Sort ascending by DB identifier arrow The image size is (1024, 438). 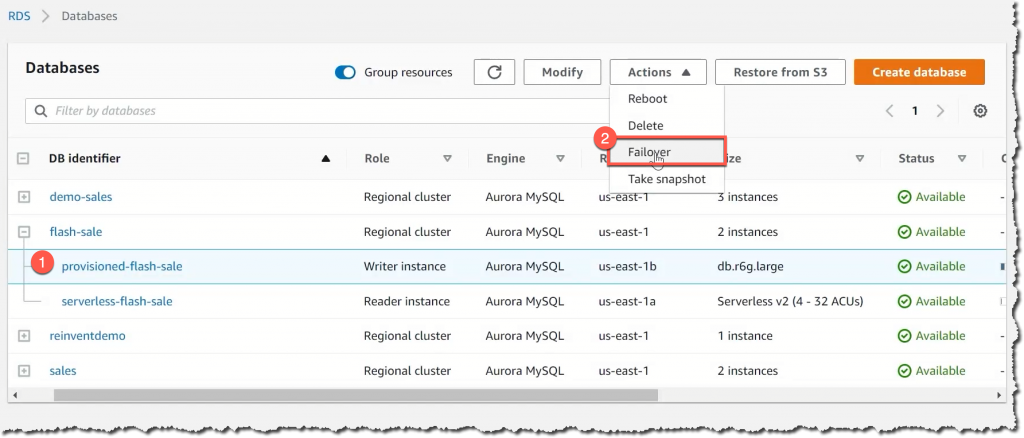tap(326, 159)
